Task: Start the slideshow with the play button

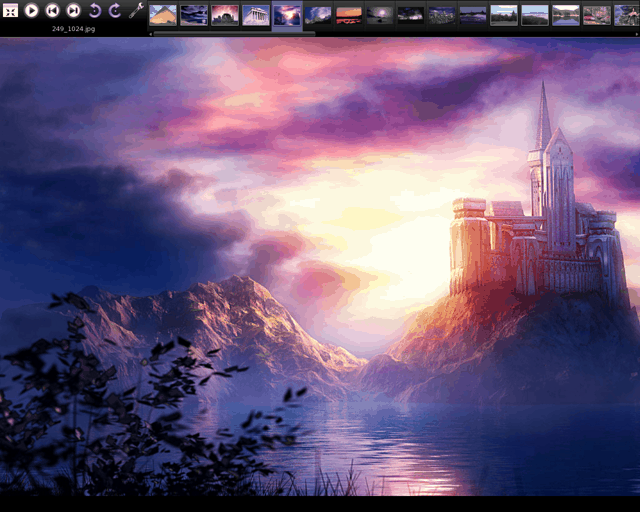Action: [x=31, y=10]
